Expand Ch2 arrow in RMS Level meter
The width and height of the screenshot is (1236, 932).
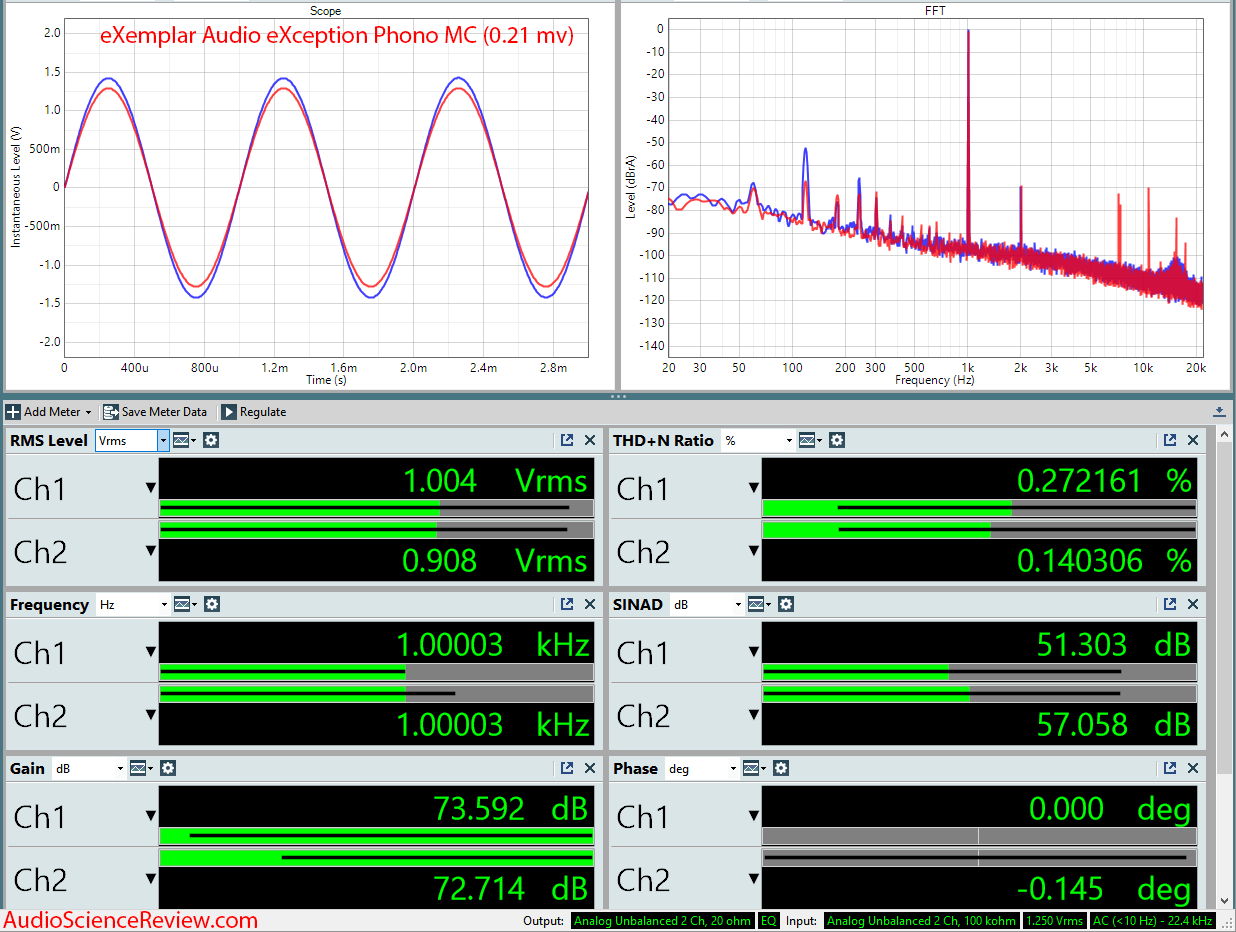[151, 551]
